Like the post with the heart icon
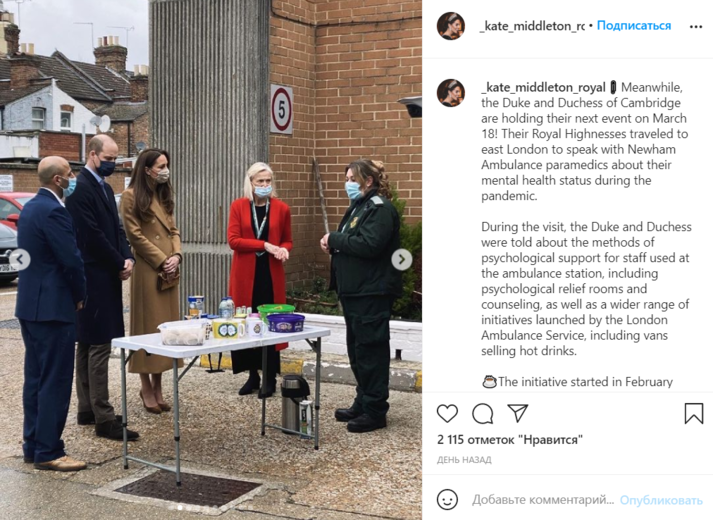Image resolution: width=713 pixels, height=520 pixels. (x=447, y=413)
